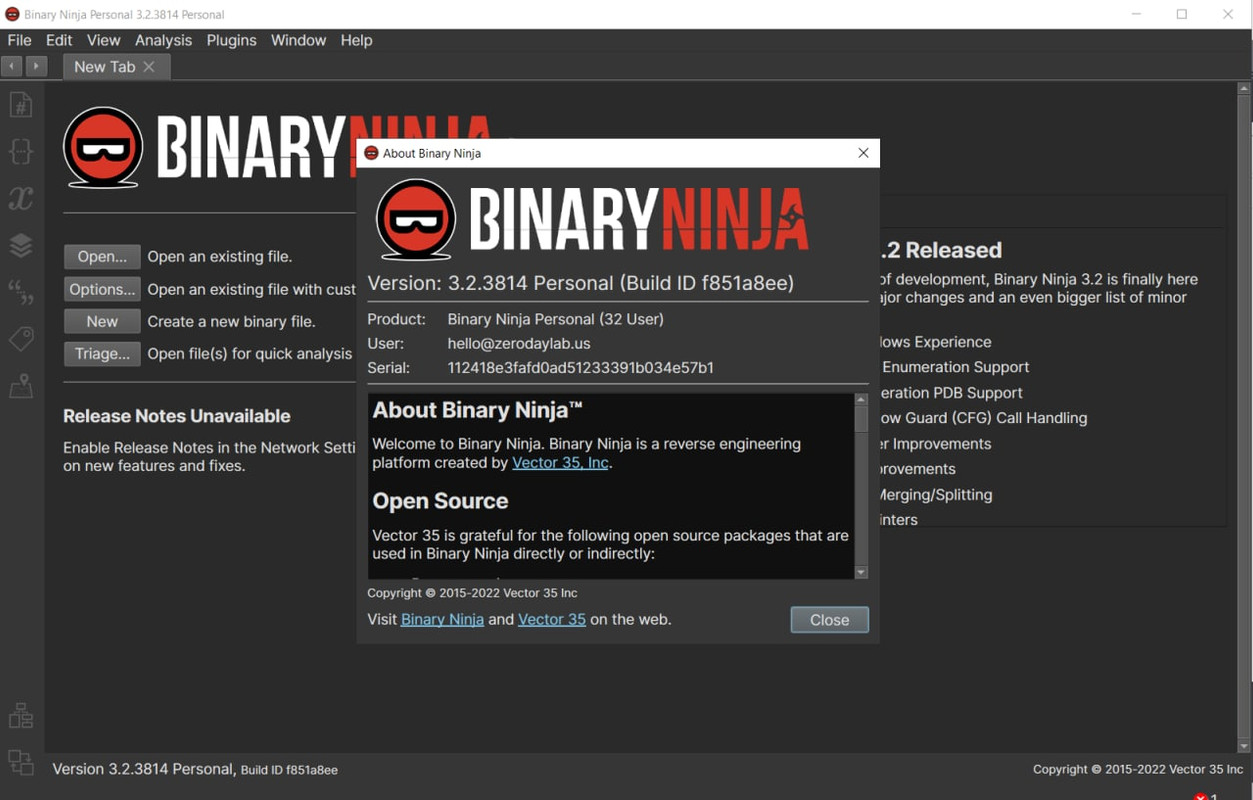The height and width of the screenshot is (800, 1253).
Task: Open the Types sidebar panel icon
Action: (21, 151)
